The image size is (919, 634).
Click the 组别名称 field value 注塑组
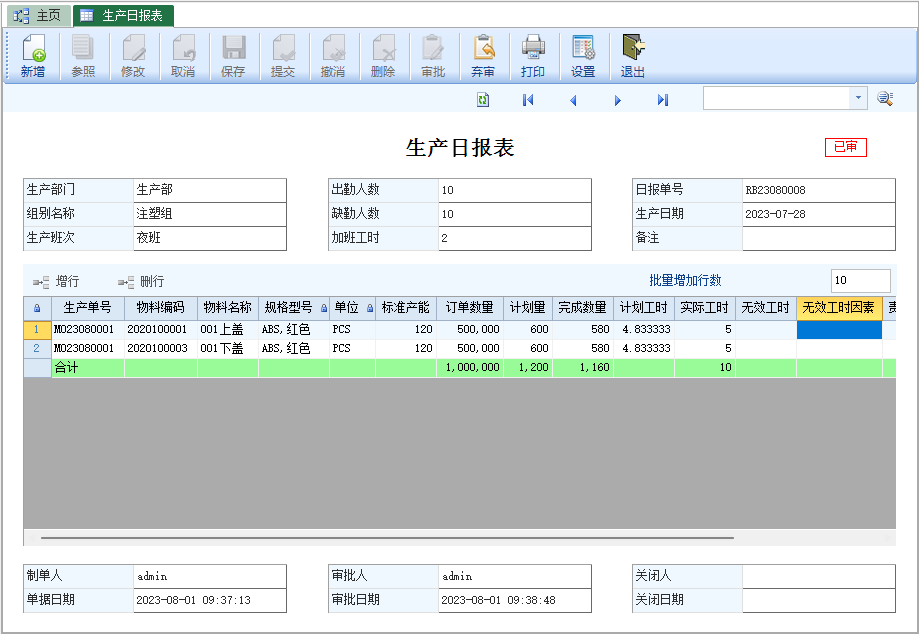210,214
